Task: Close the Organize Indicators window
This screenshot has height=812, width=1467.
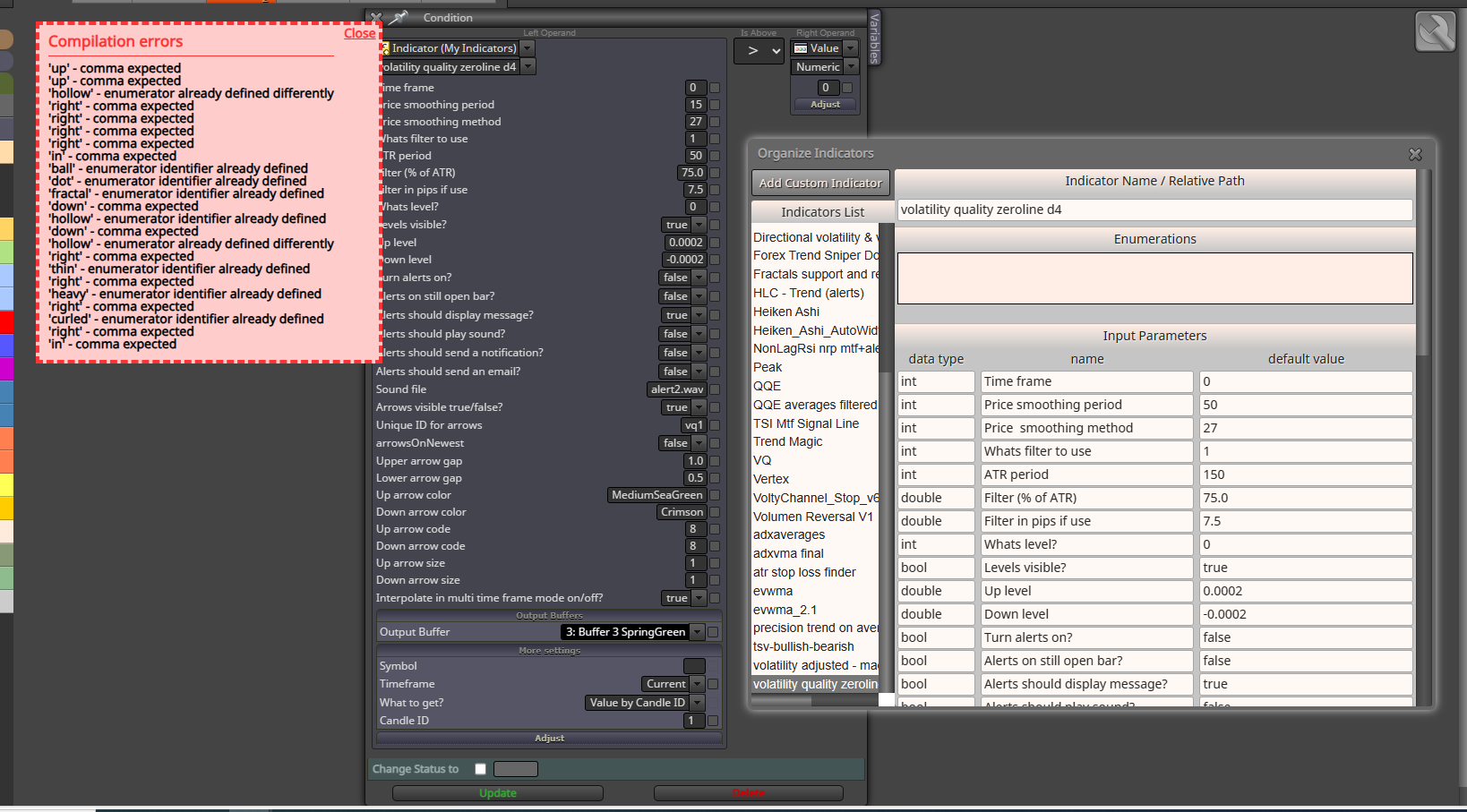Action: [1415, 154]
